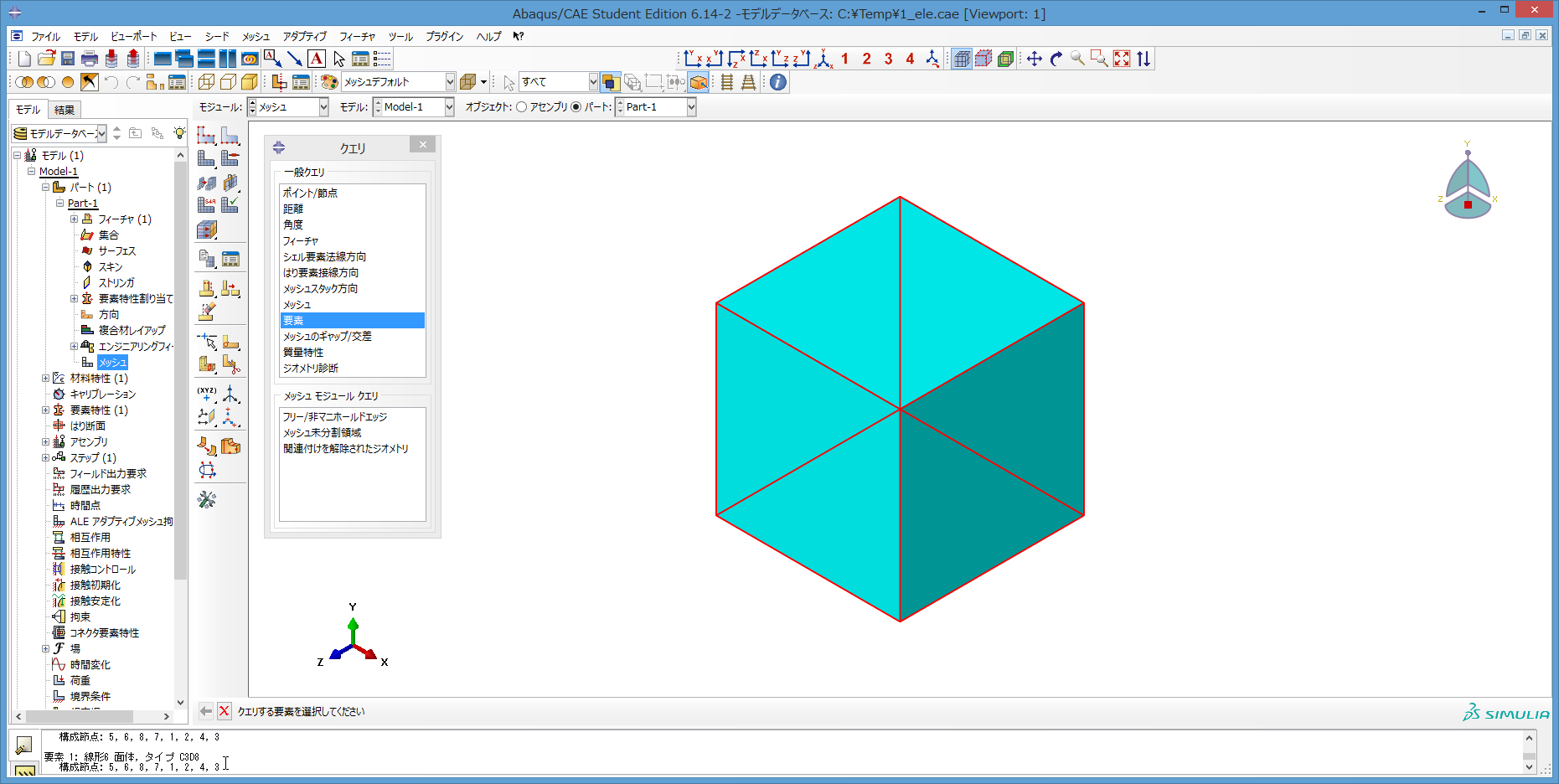The image size is (1559, 784).
Task: Select the アセンブリ object radio button
Action: click(522, 107)
